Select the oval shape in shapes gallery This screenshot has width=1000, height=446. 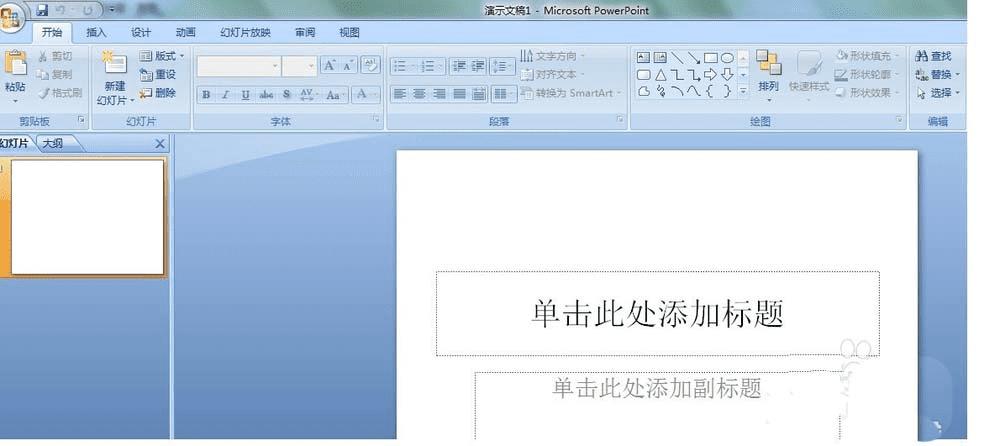727,57
